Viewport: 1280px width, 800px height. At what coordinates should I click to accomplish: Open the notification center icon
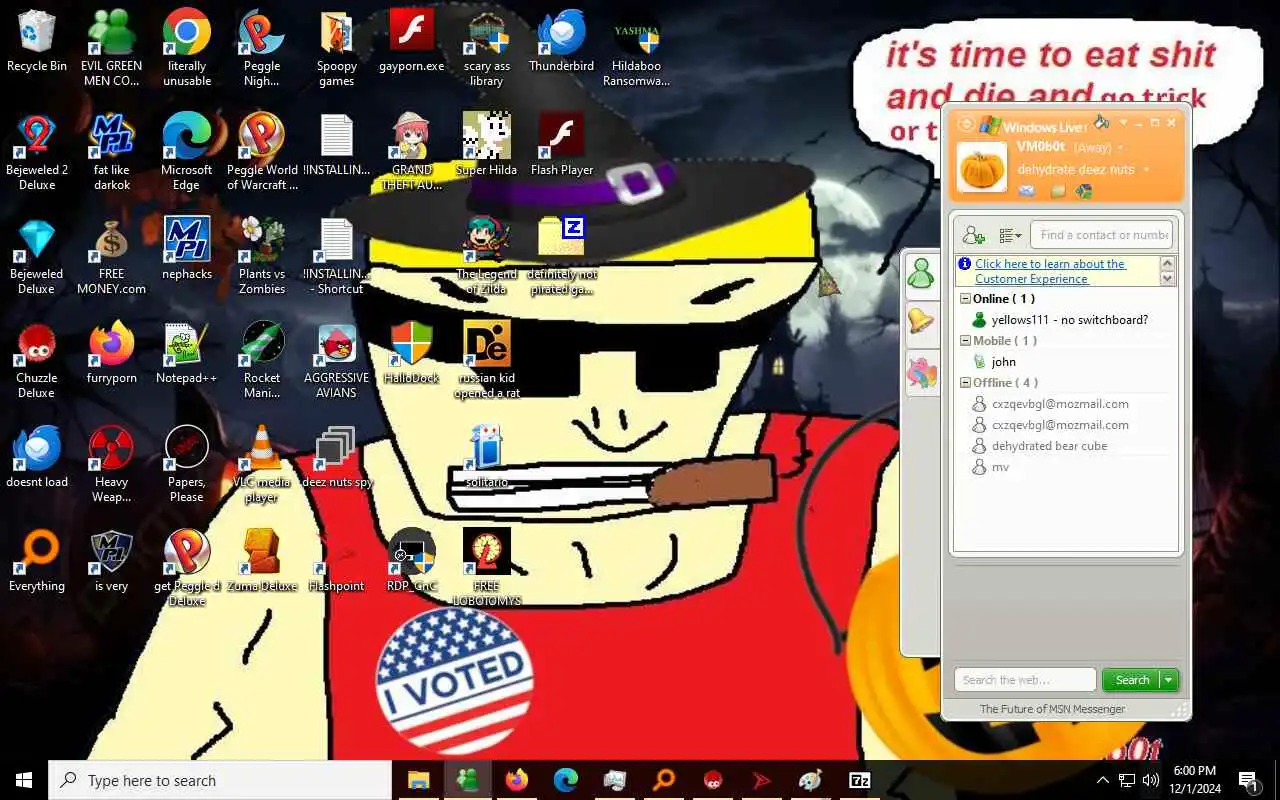1249,780
